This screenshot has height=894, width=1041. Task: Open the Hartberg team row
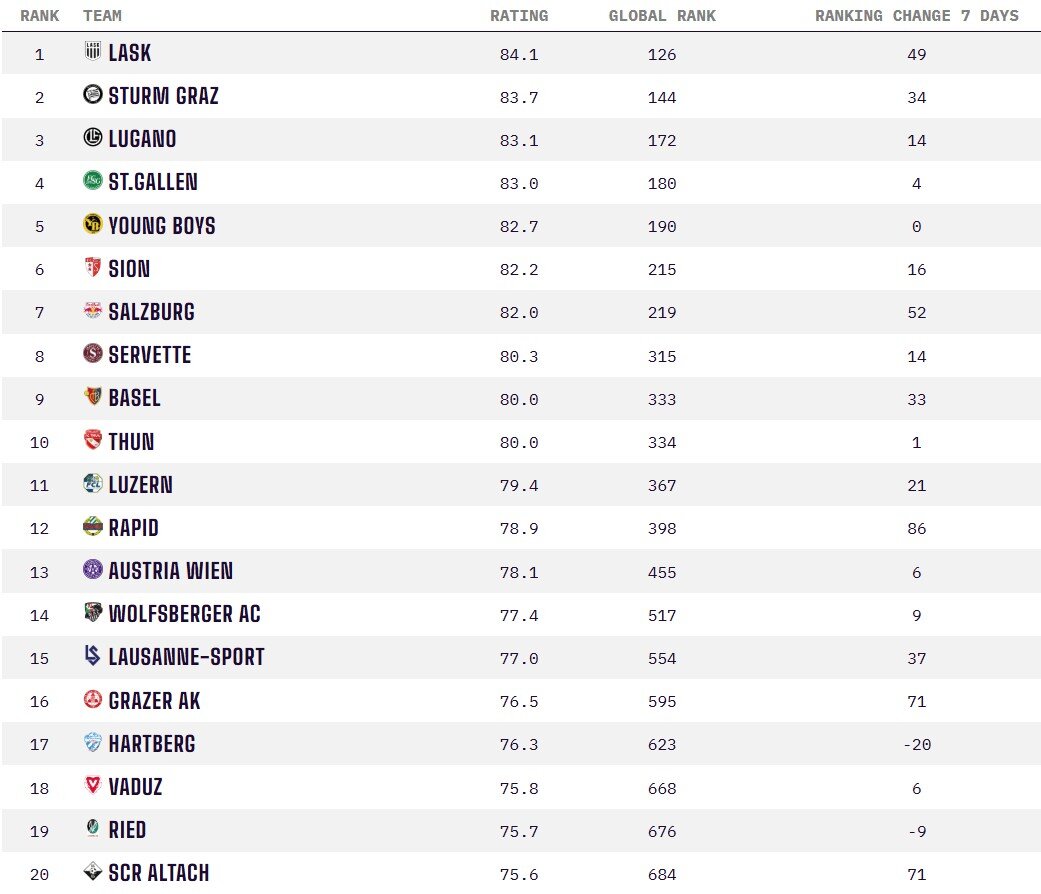(x=520, y=744)
